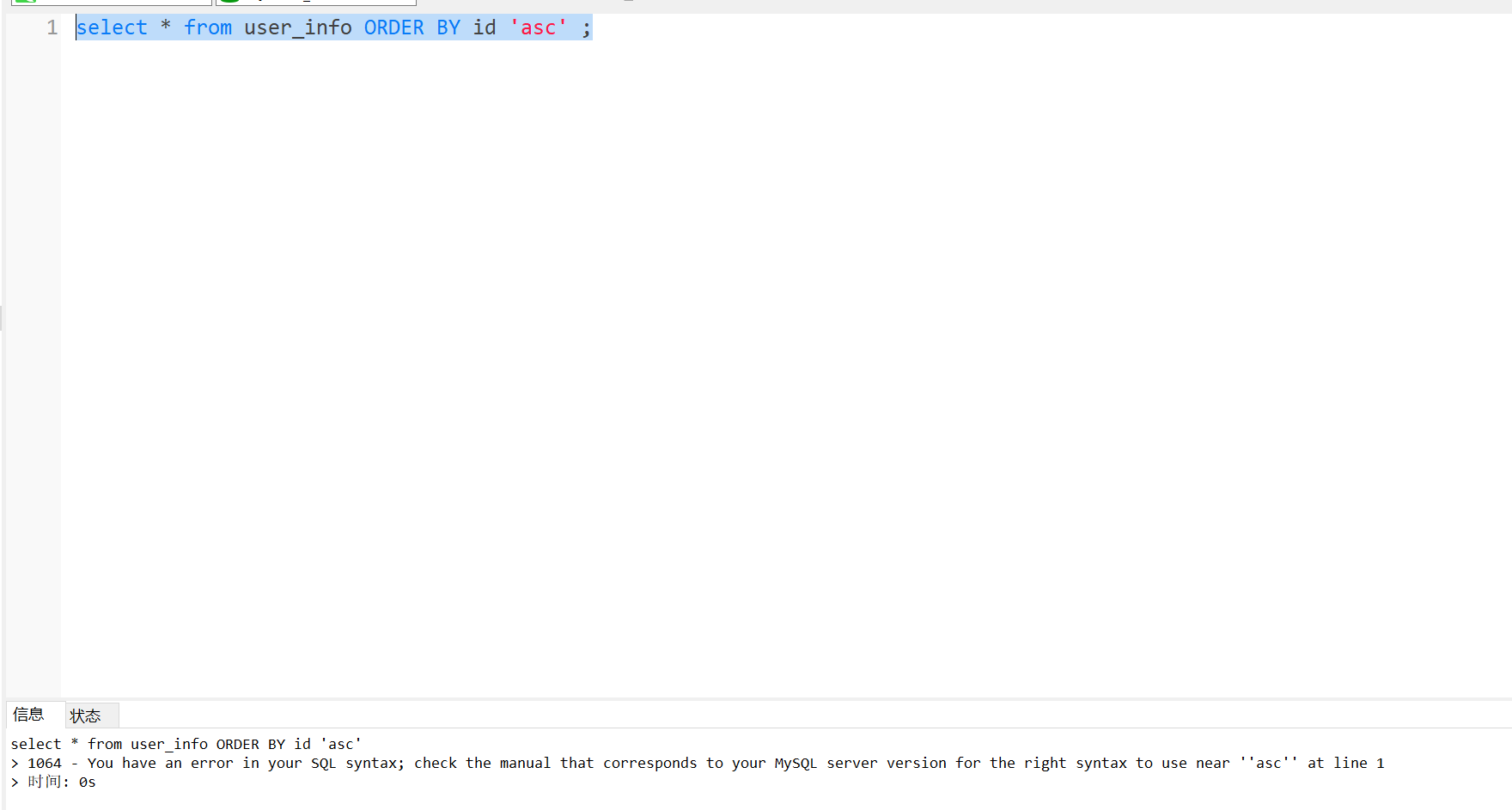
Task: Click the ORDER keyword in the query
Action: [394, 28]
